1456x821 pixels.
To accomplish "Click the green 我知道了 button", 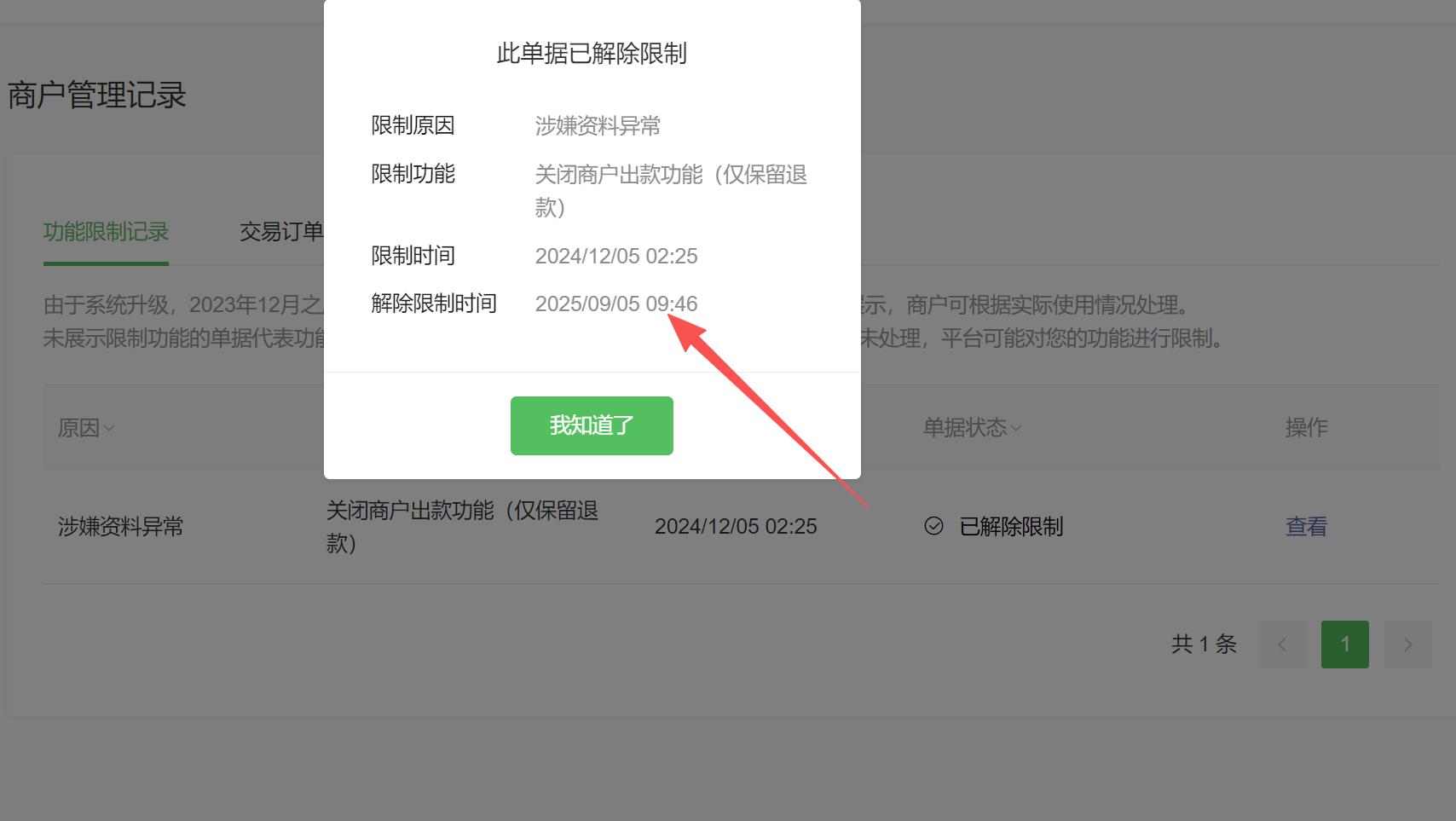I will pos(592,425).
